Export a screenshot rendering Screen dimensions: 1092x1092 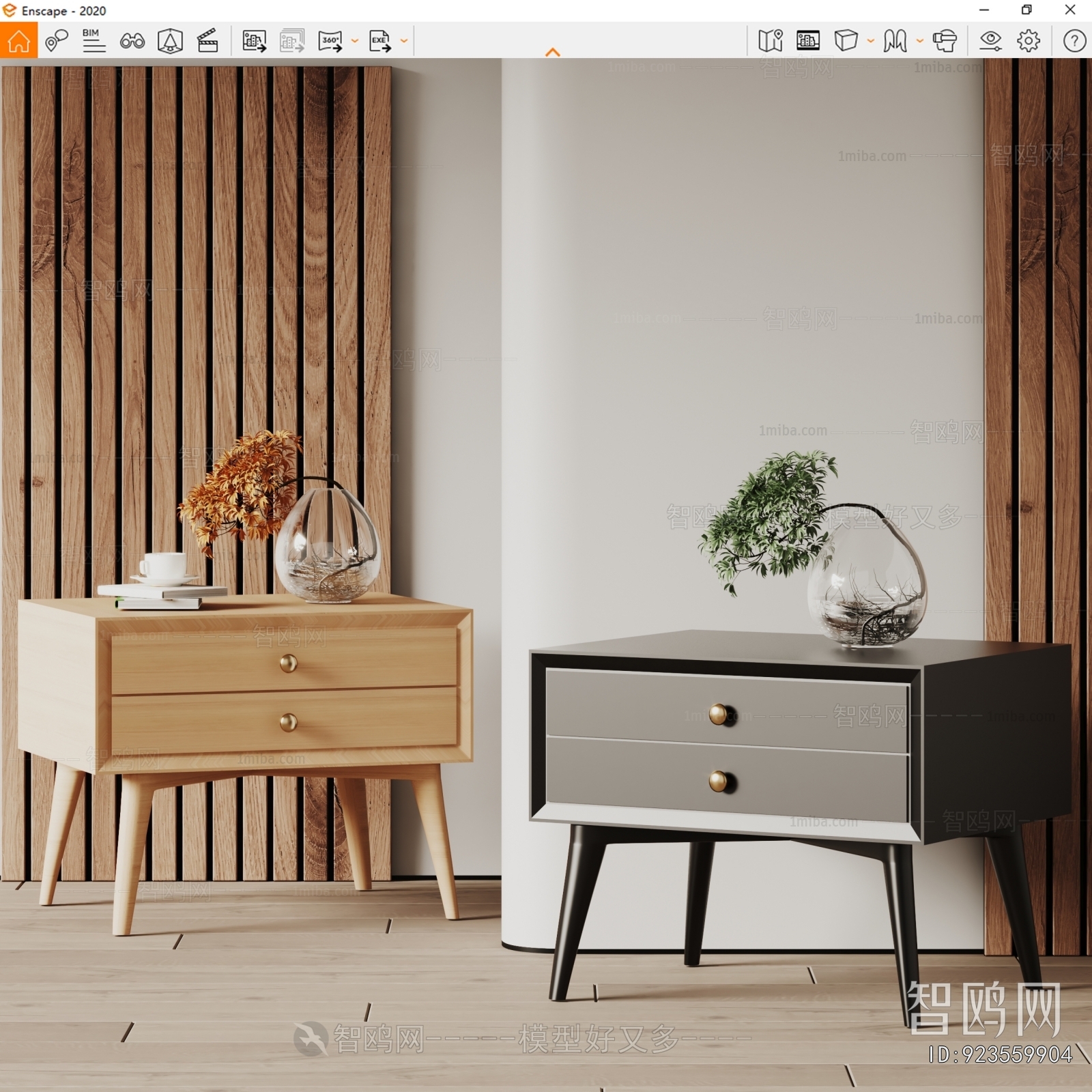[x=254, y=41]
